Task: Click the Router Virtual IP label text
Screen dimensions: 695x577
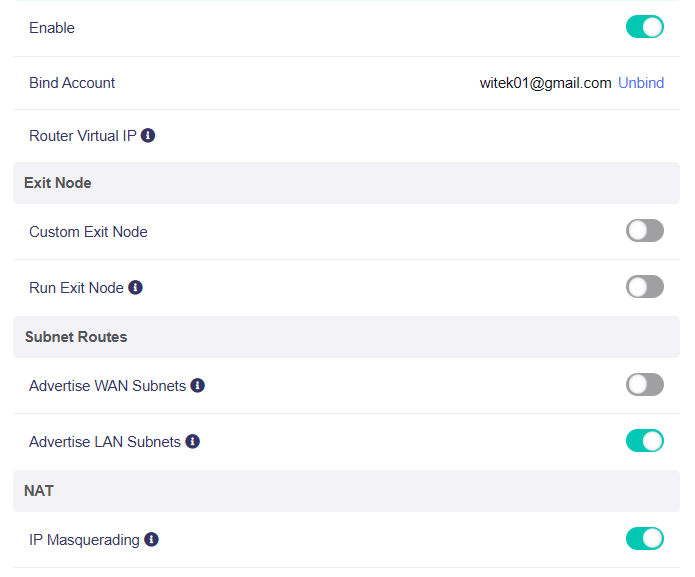Action: [82, 136]
